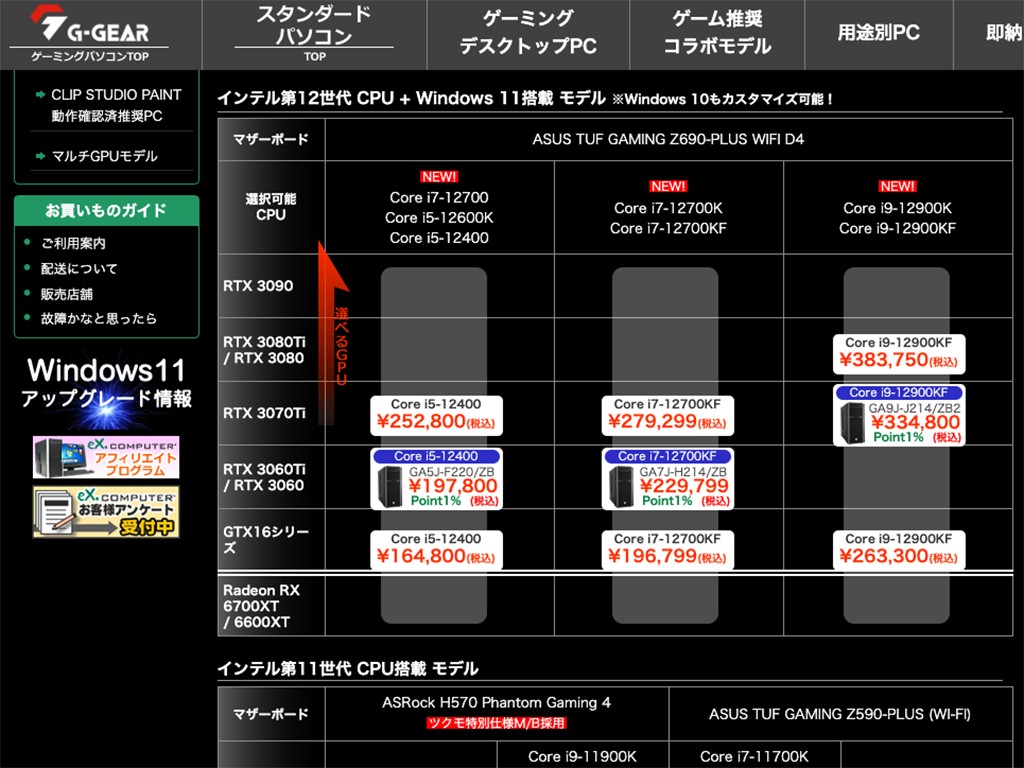Click GTX16シリーズ row label
The width and height of the screenshot is (1024, 768).
(x=266, y=540)
